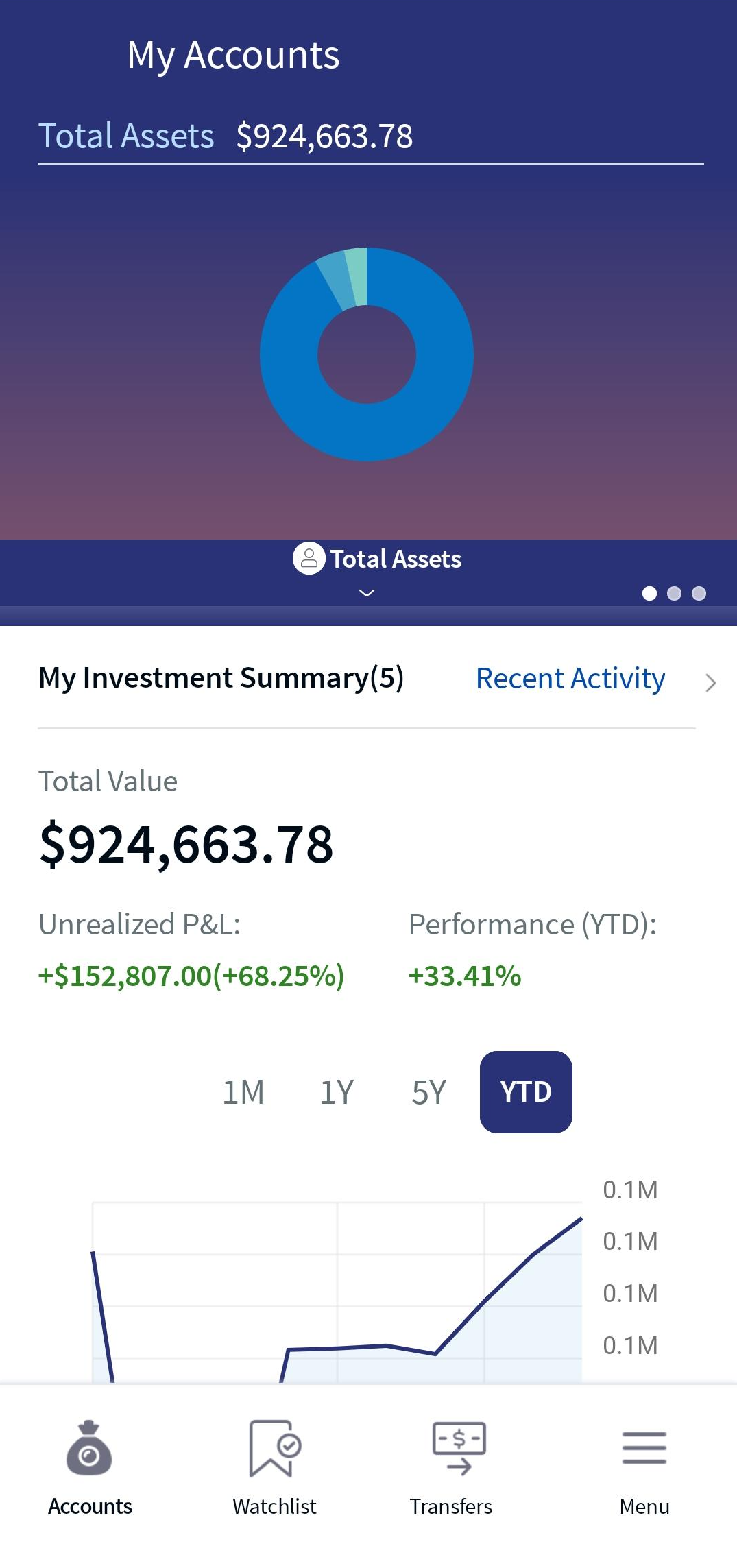737x1568 pixels.
Task: Select the 1M chart period
Action: pyautogui.click(x=243, y=1091)
